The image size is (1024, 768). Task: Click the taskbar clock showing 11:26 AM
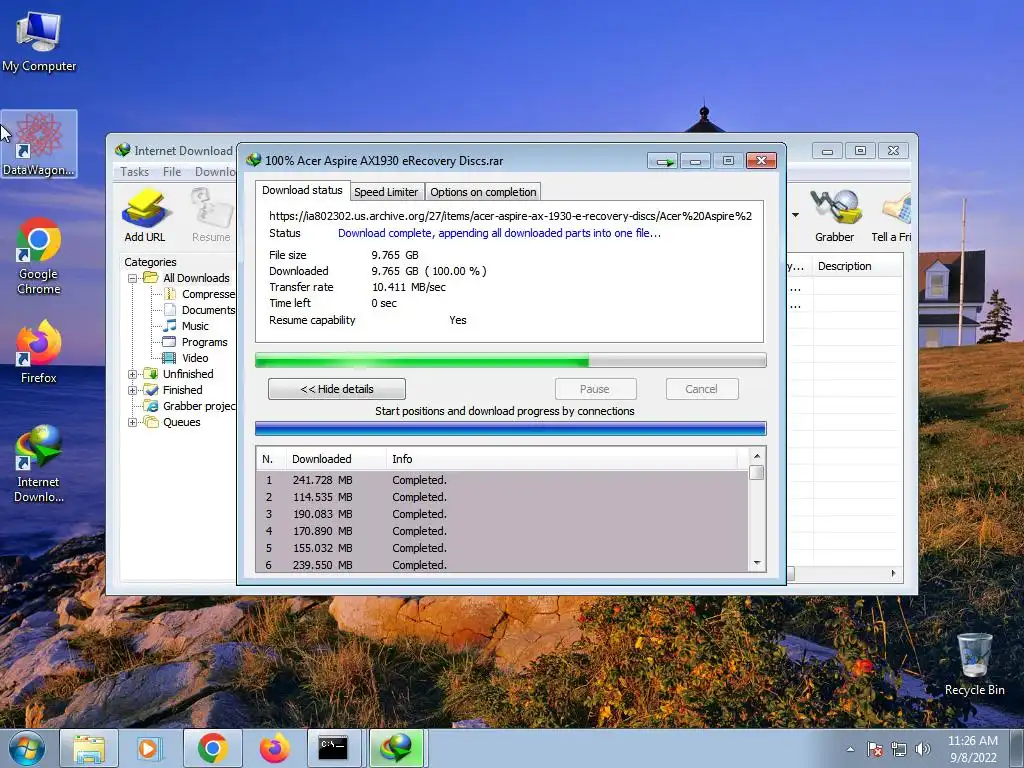point(973,748)
